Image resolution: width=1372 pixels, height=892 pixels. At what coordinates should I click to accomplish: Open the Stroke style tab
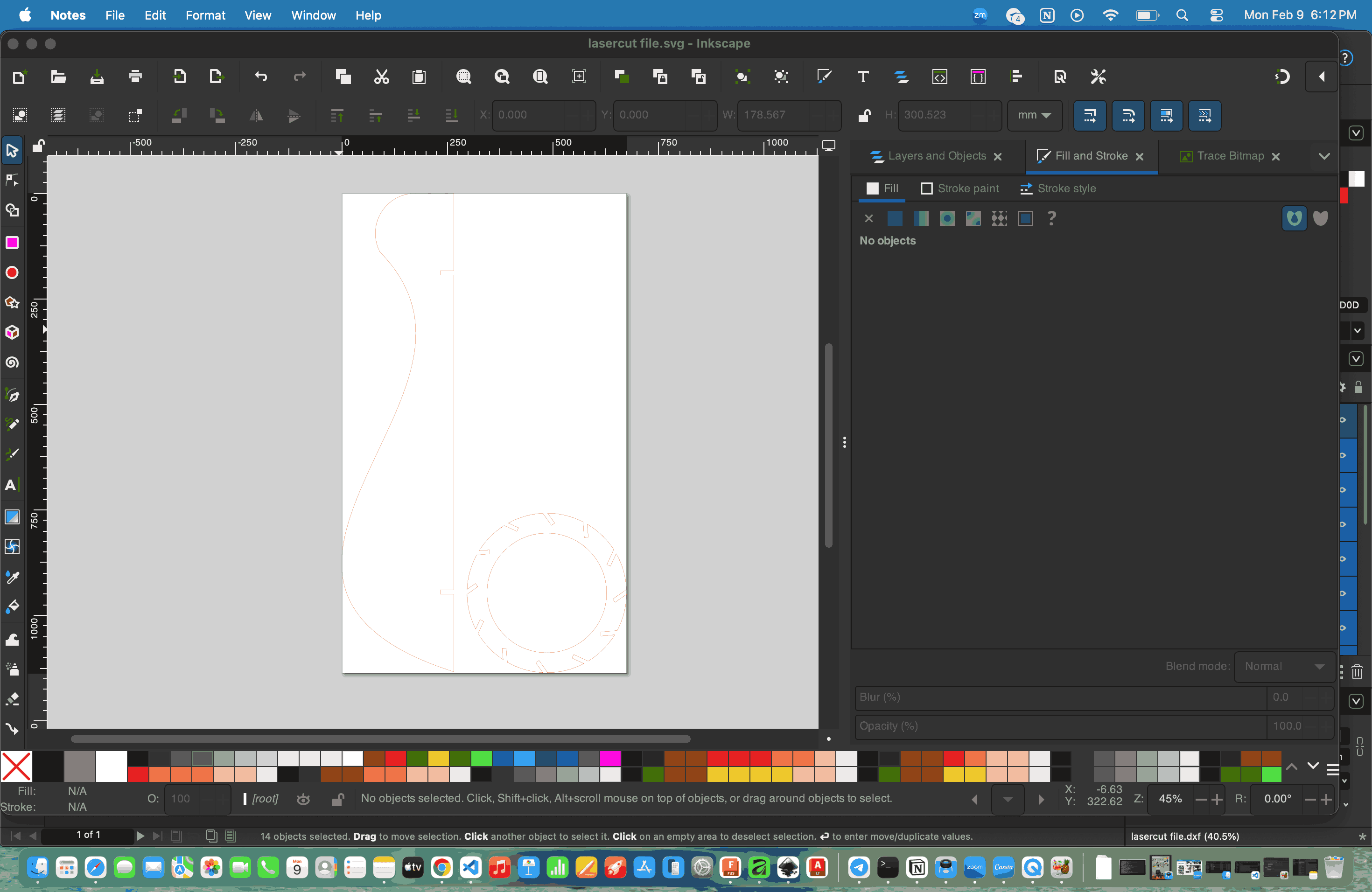1058,188
